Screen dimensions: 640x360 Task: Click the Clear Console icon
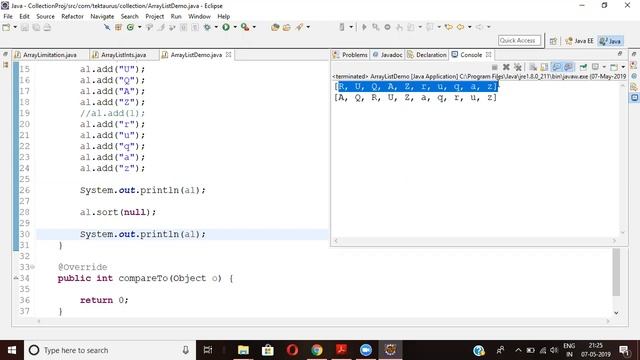[x=533, y=67]
